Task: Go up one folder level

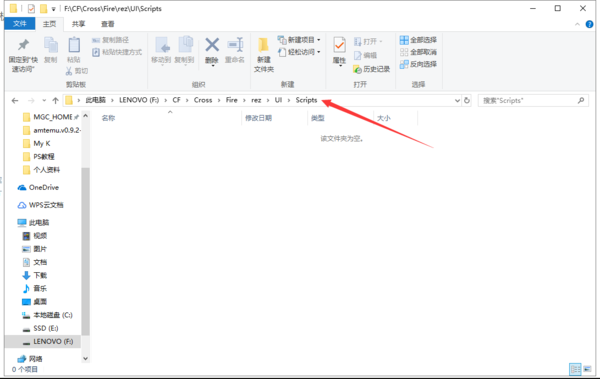Action: 55,100
